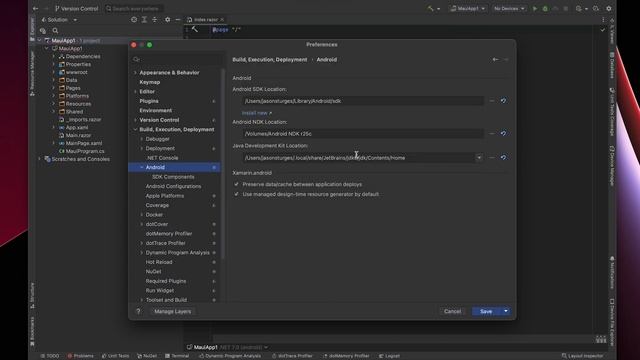
Task: Select Plugins in Preferences sidebar
Action: (149, 101)
